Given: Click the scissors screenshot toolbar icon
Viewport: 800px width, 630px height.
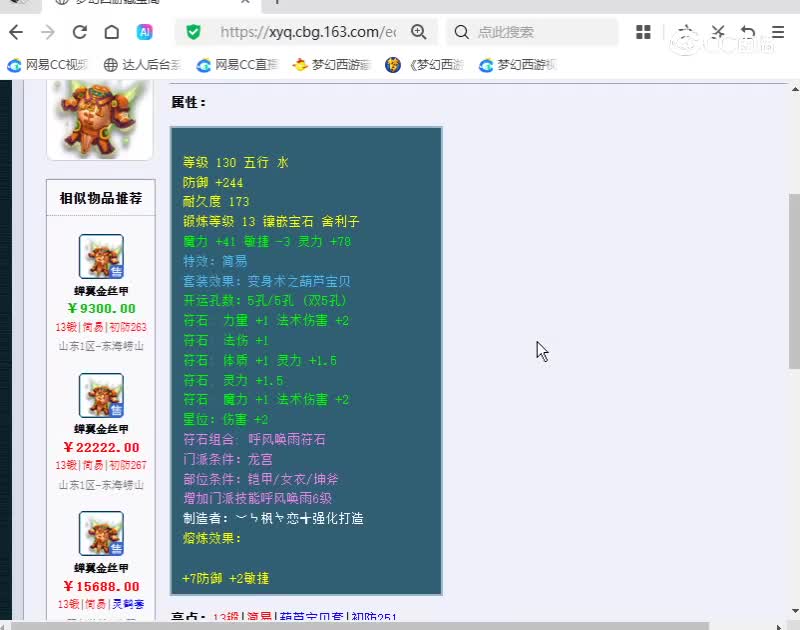Looking at the screenshot, I should tap(718, 32).
